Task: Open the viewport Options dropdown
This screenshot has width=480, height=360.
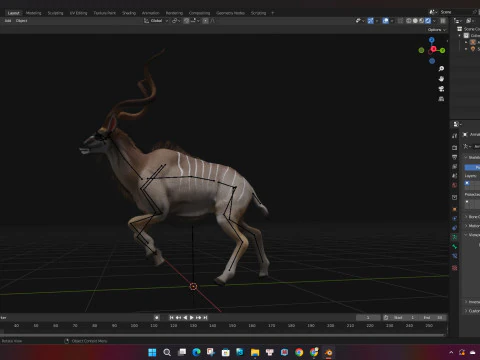Action: 437,30
